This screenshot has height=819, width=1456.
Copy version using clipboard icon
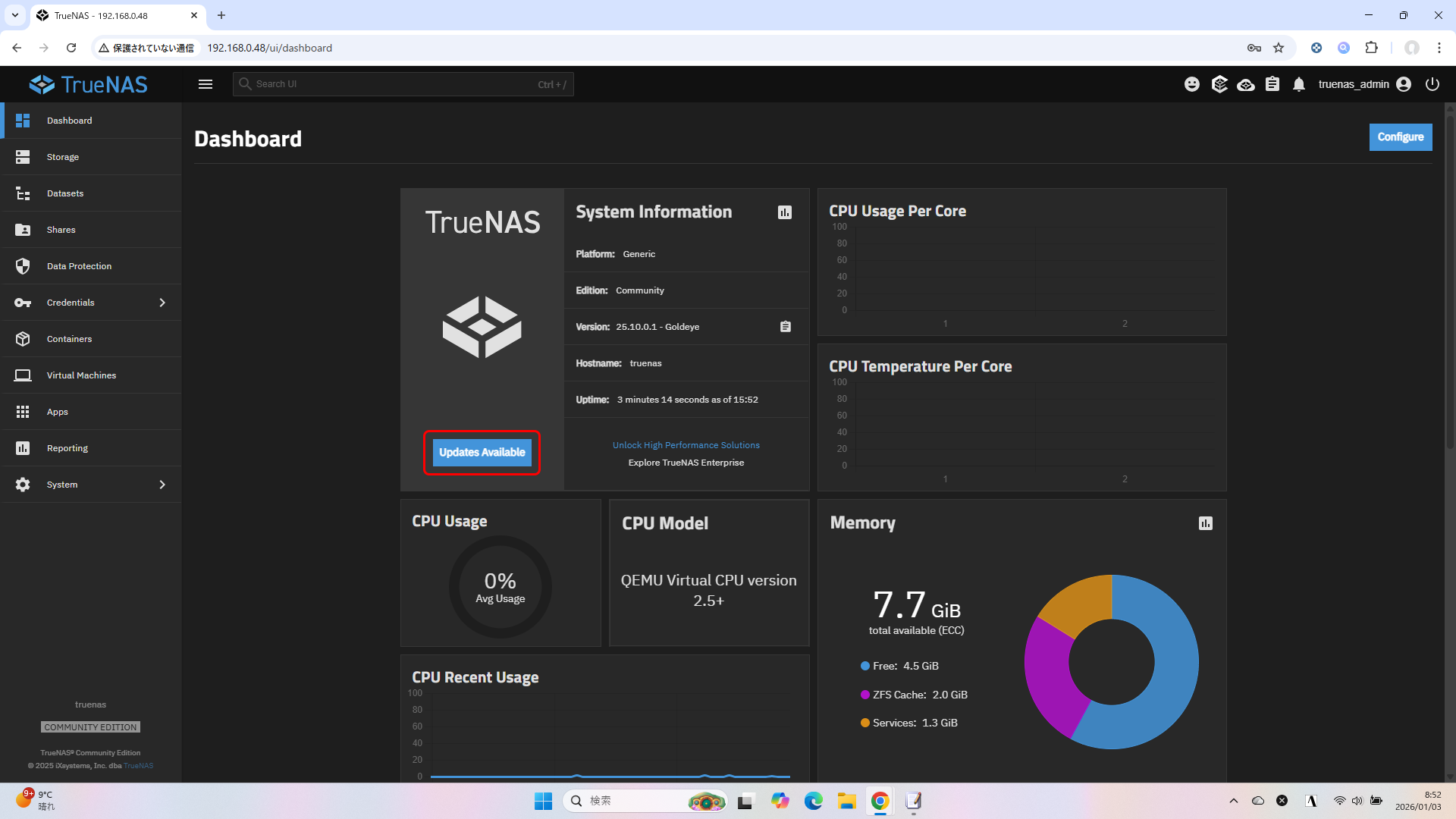[786, 327]
